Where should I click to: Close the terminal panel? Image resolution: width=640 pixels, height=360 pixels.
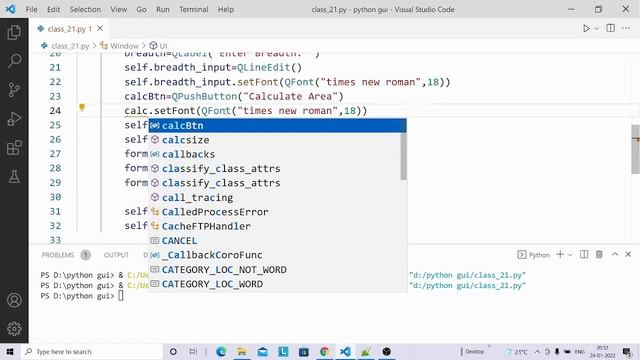pos(628,254)
